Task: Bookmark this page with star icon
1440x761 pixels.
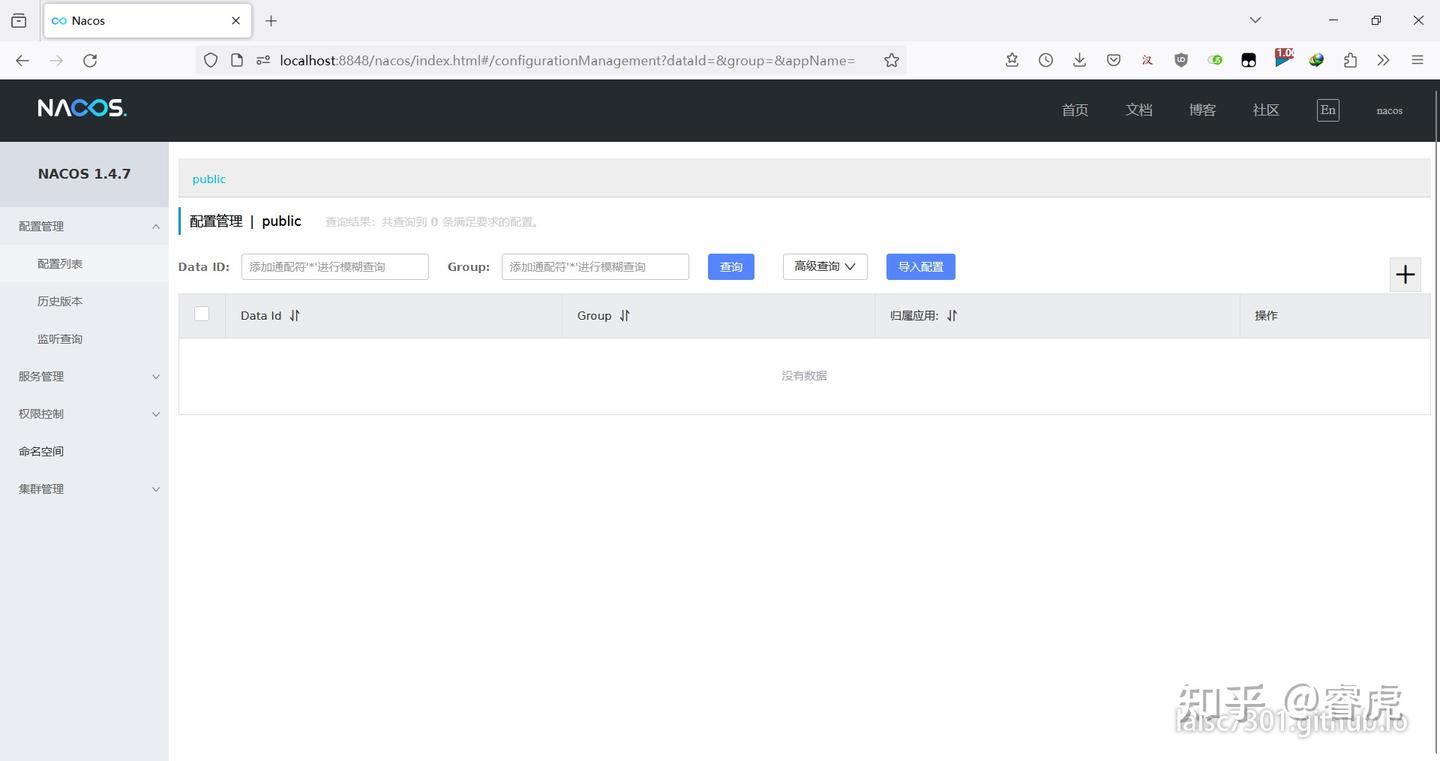Action: (892, 60)
